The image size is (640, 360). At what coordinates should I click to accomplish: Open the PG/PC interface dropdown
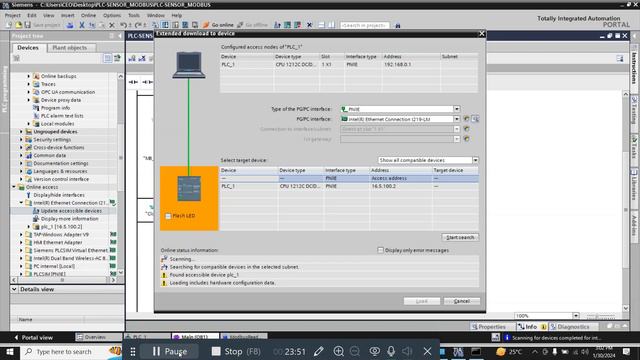457,119
